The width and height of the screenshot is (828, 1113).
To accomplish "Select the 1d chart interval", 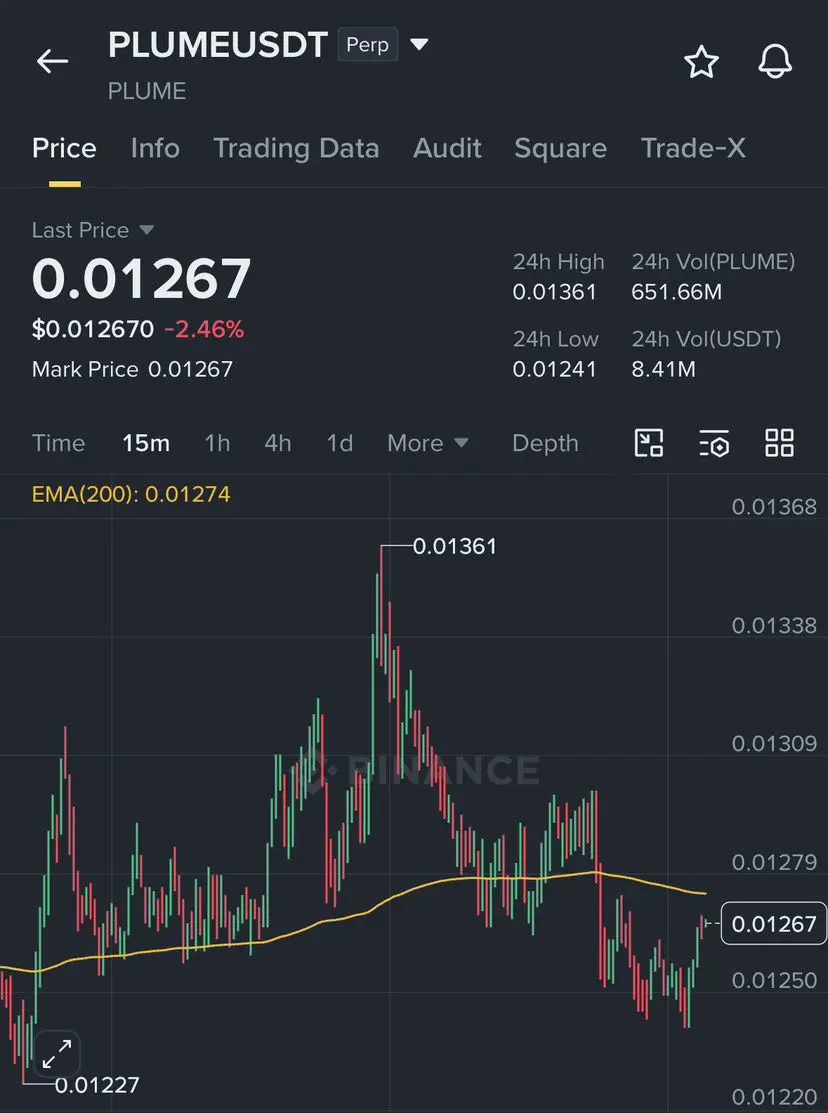I will (x=339, y=444).
